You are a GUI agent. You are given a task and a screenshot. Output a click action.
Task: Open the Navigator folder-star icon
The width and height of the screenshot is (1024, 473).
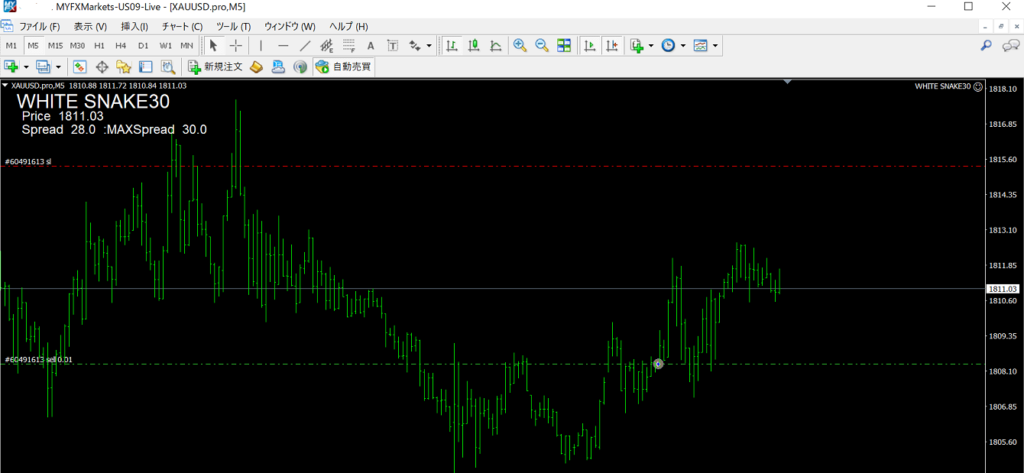click(x=123, y=67)
